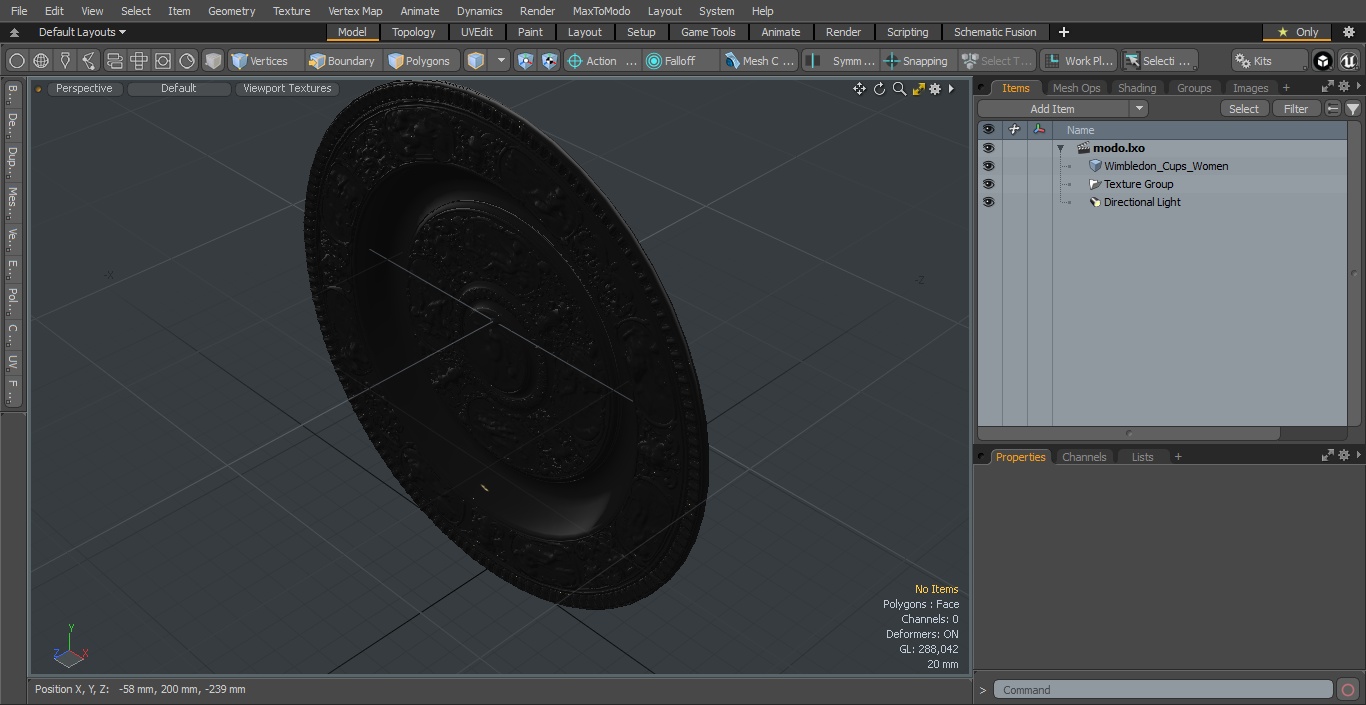The width and height of the screenshot is (1366, 705).
Task: Click the Boundary selection button
Action: pyautogui.click(x=342, y=61)
